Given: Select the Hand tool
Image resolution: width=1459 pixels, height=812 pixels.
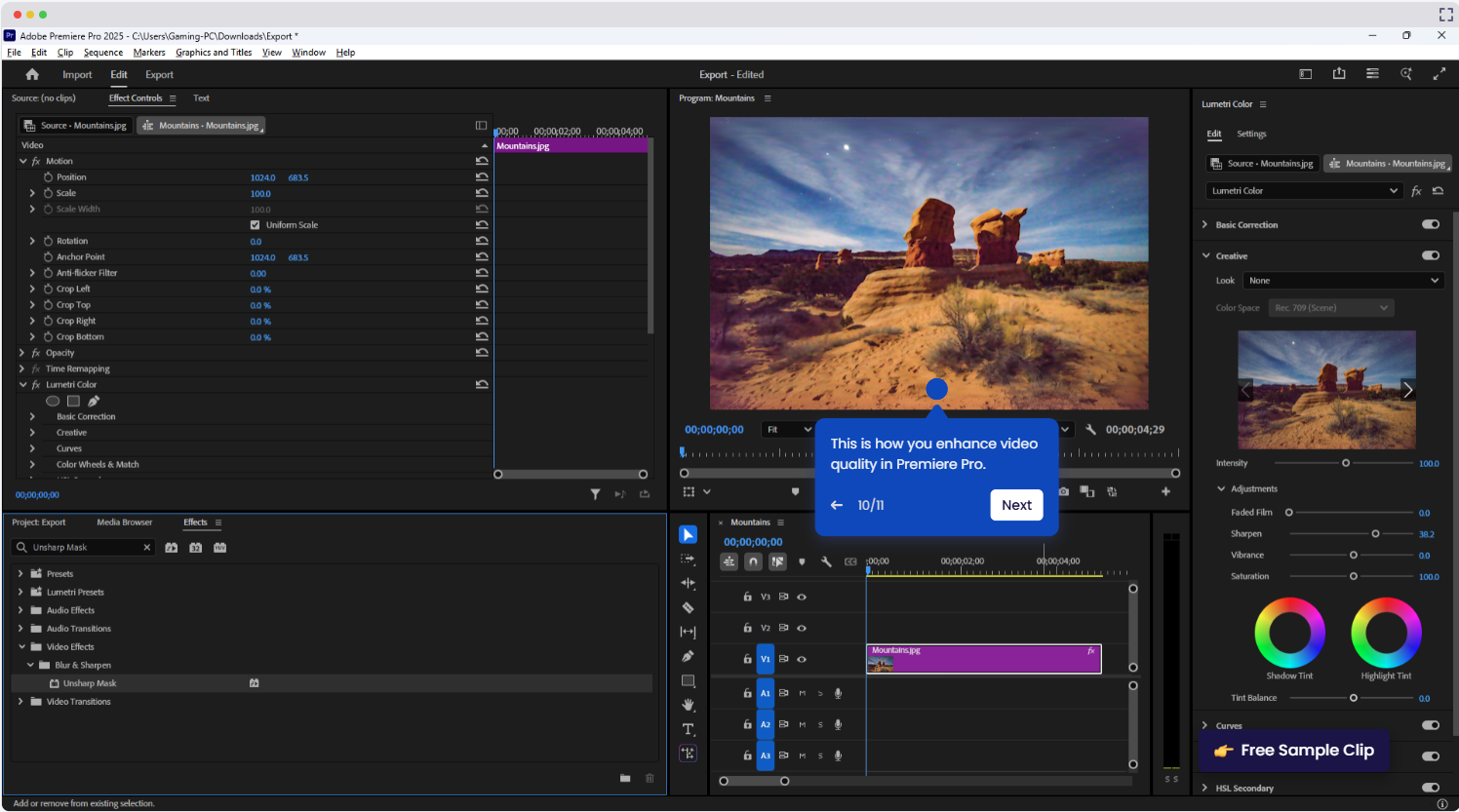Looking at the screenshot, I should coord(688,705).
